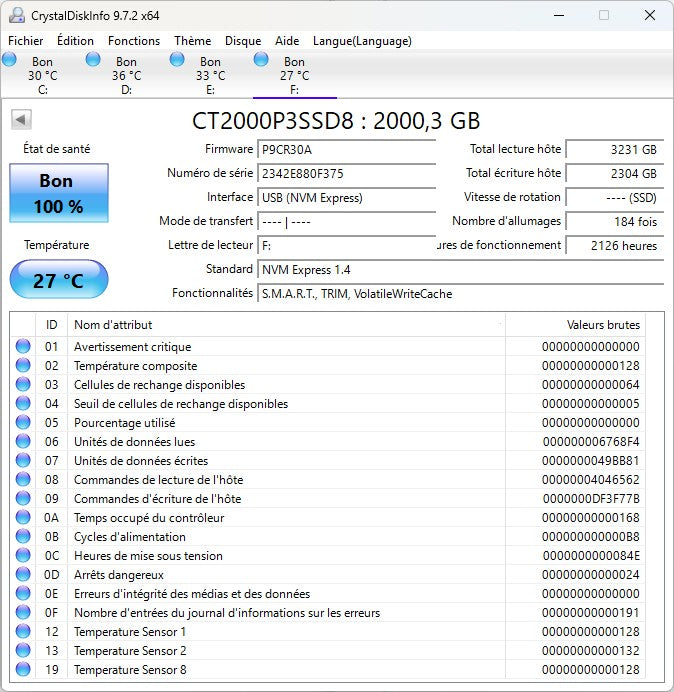Click status icon for Nombre d'entrées du journal

click(x=23, y=612)
